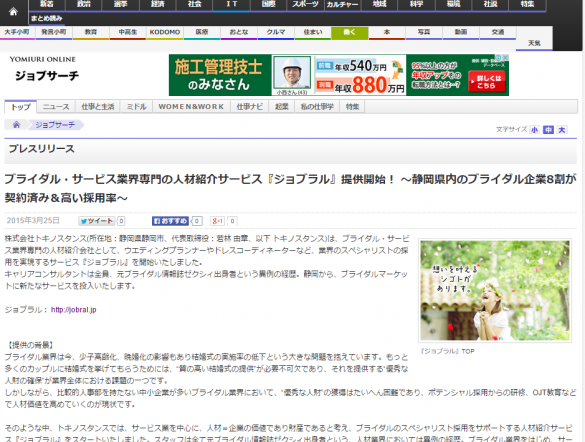Screen dimensions: 585x442
Task: Open the 経済 section in the top menu
Action: [x=157, y=4]
